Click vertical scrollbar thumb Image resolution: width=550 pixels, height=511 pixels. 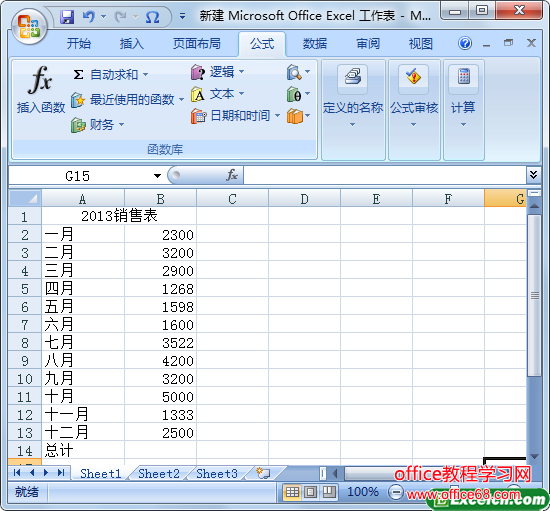(x=534, y=295)
